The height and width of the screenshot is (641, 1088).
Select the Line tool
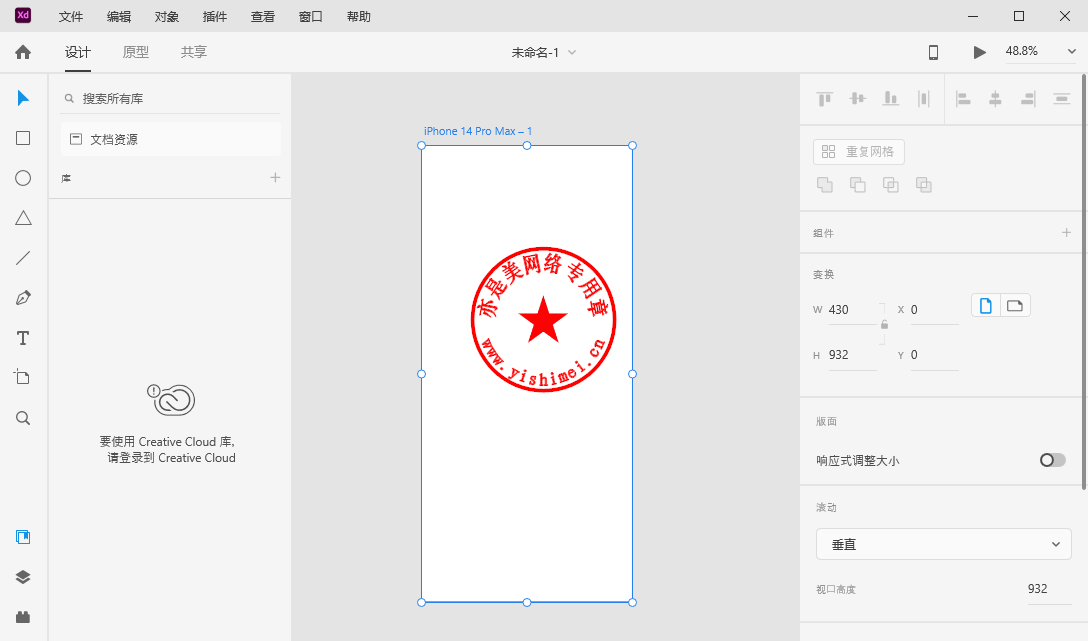(x=23, y=258)
